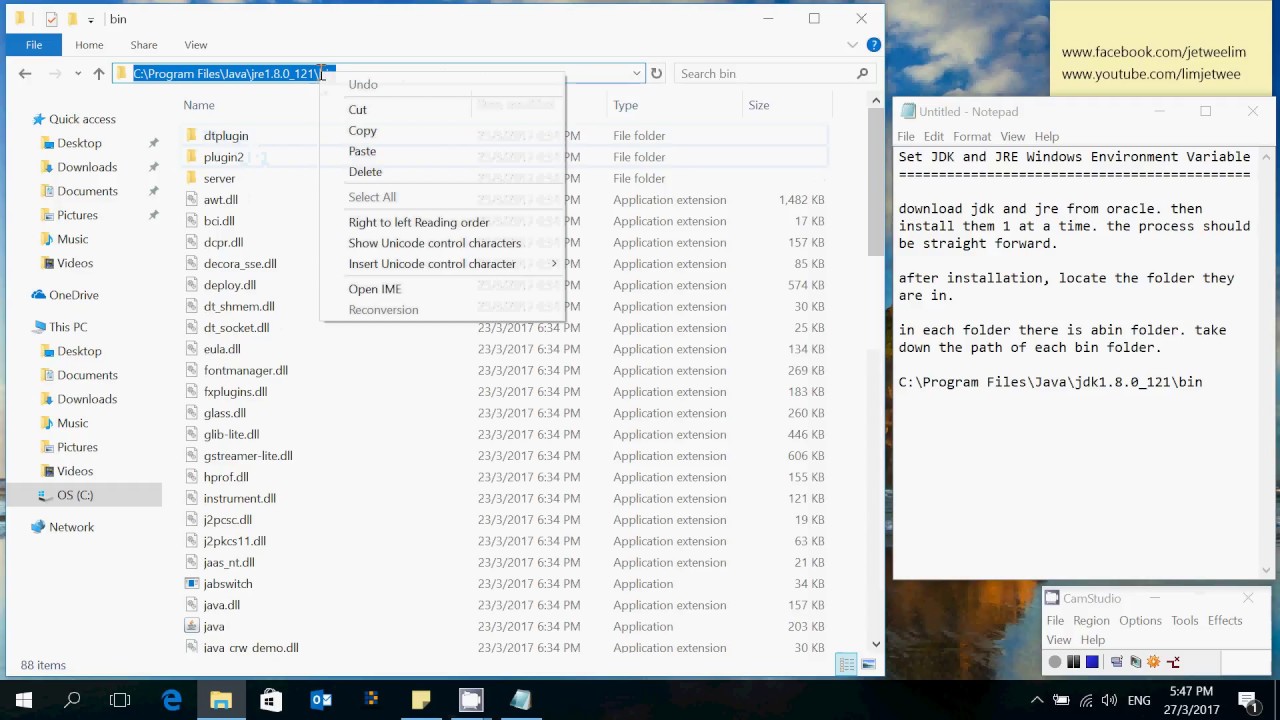Open the View ribbon tab in Explorer
1280x720 pixels.
pyautogui.click(x=196, y=45)
